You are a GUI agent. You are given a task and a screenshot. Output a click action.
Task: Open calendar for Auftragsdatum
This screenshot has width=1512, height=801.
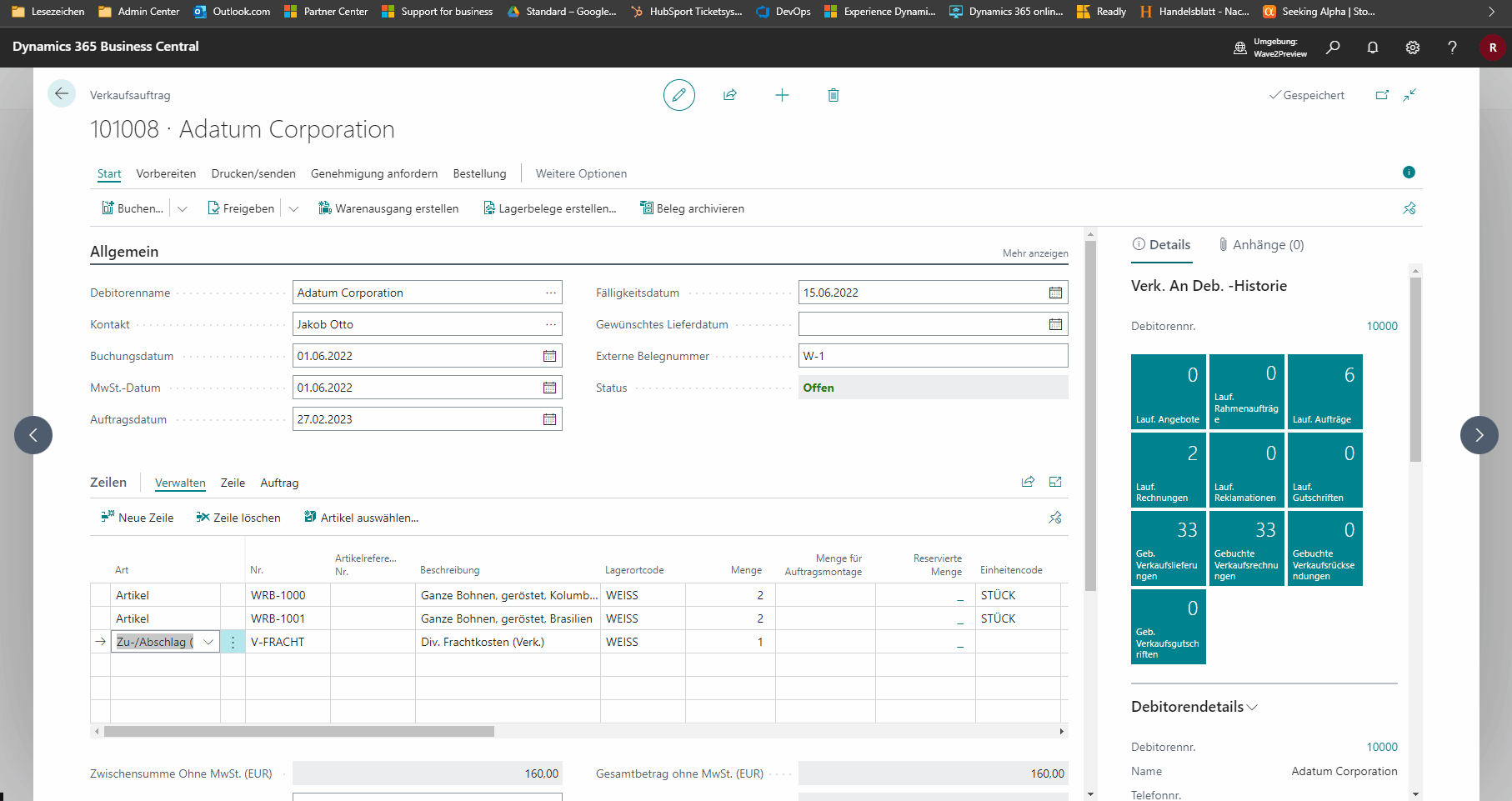[550, 419]
